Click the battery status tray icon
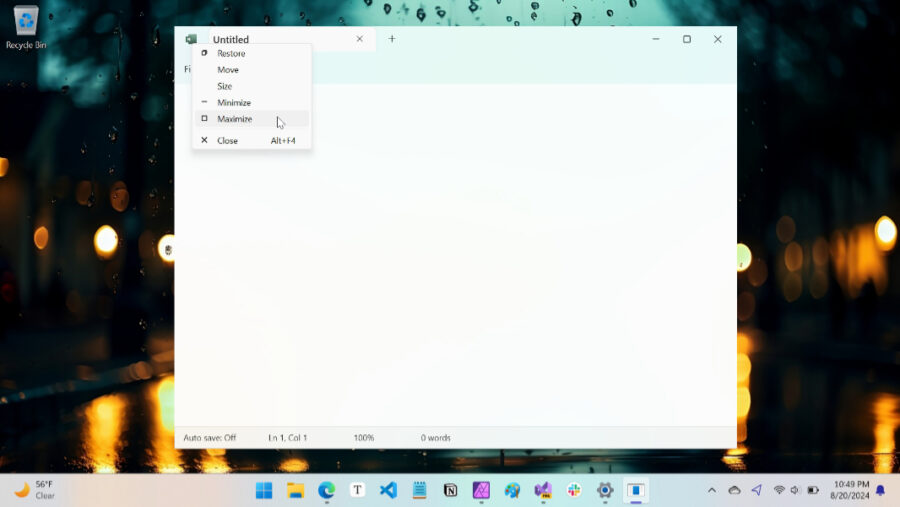The width and height of the screenshot is (900, 507). tap(813, 490)
